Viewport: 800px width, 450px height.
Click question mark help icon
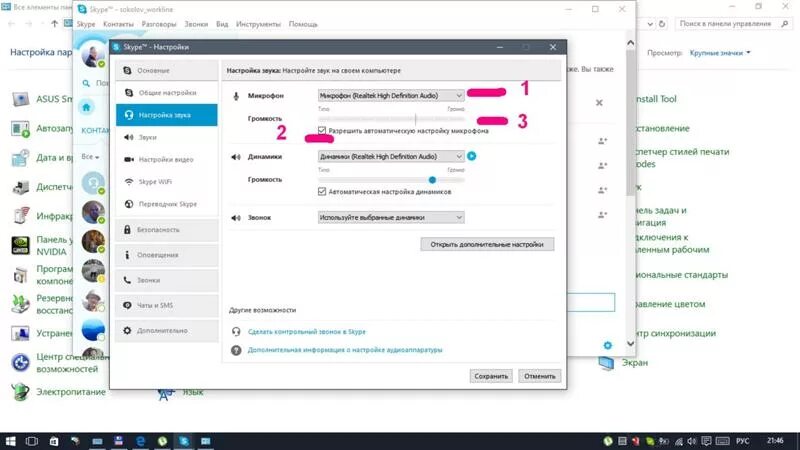tap(236, 351)
